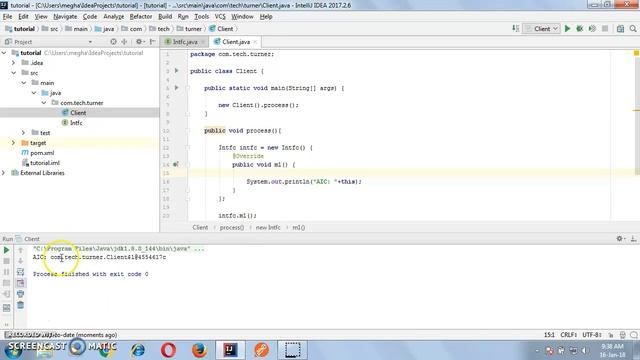
Task: Expand External Libraries node
Action: tap(4, 173)
